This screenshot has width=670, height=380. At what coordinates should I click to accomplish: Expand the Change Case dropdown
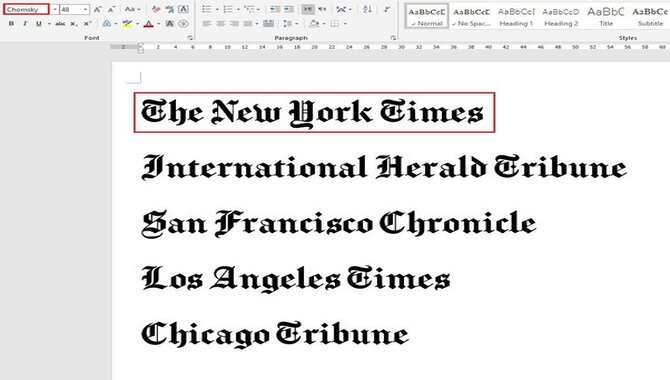[138, 9]
